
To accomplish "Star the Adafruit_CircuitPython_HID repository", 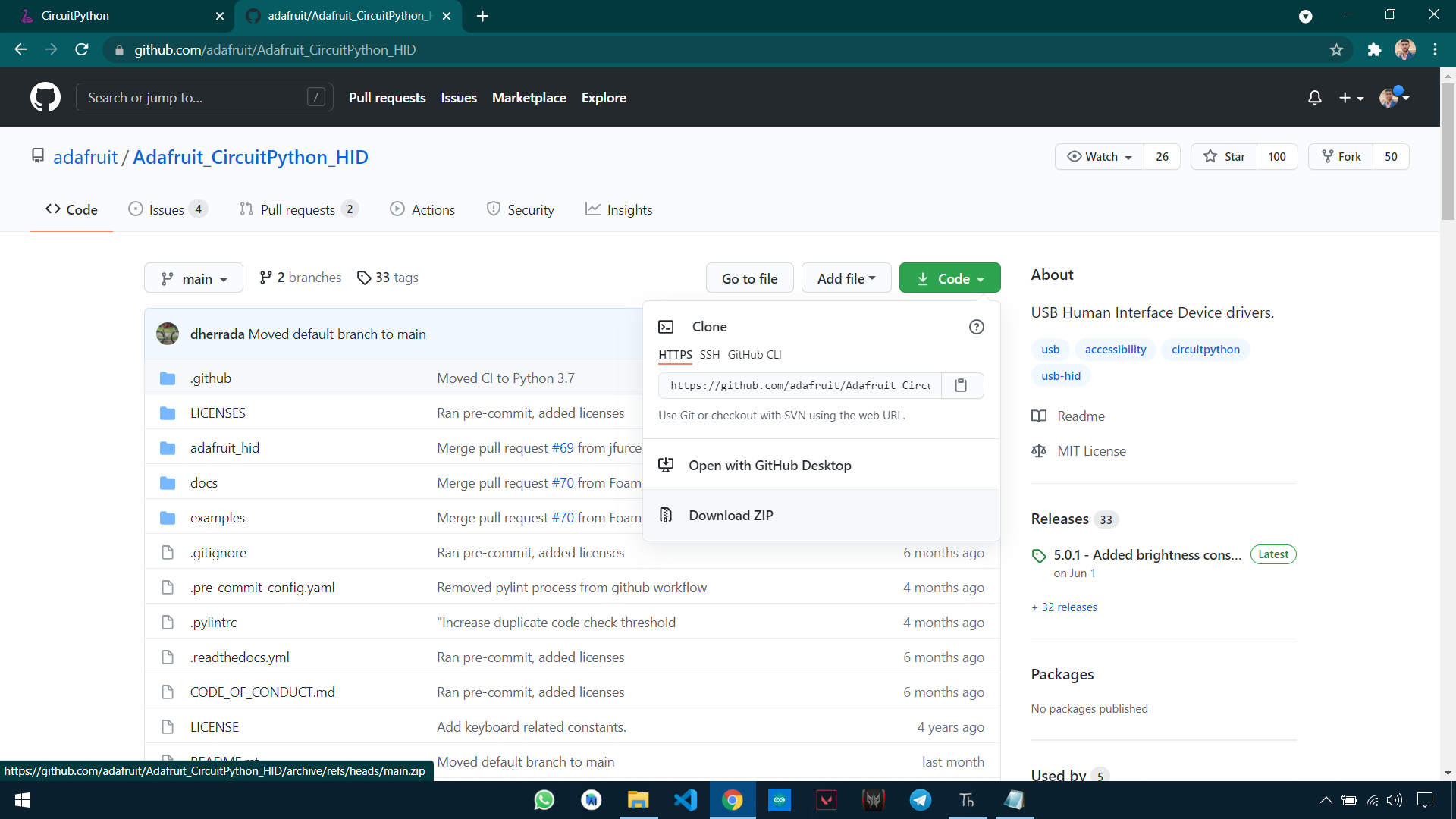I will (1224, 157).
